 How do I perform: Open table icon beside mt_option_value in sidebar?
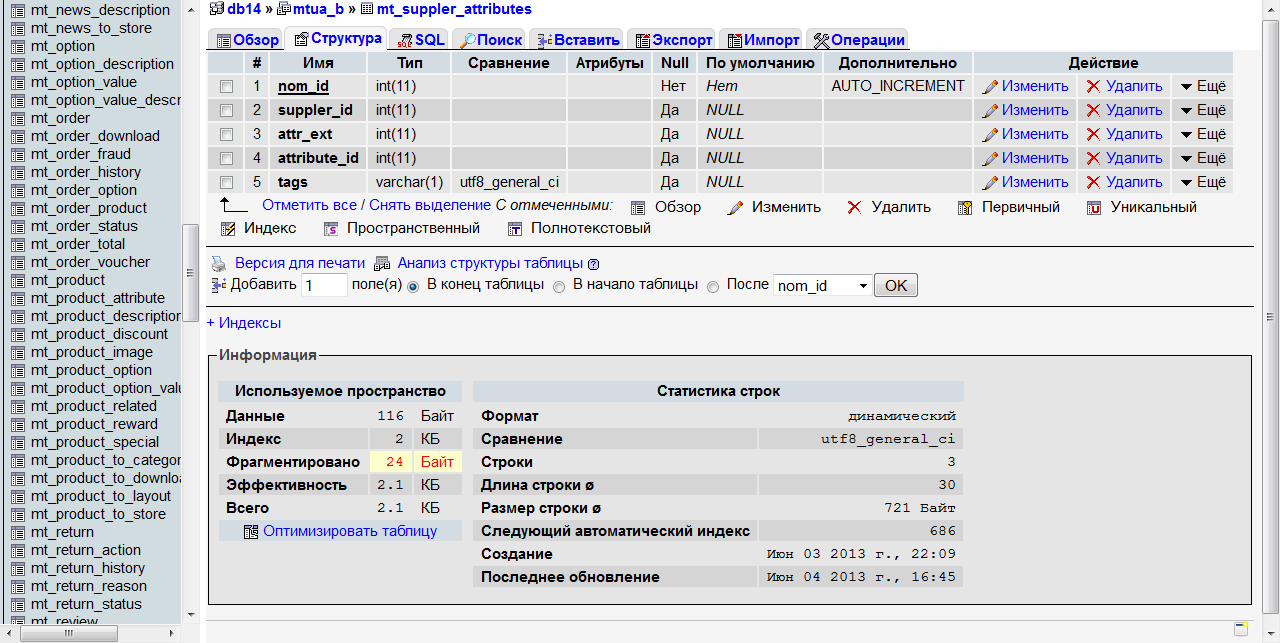click(18, 82)
